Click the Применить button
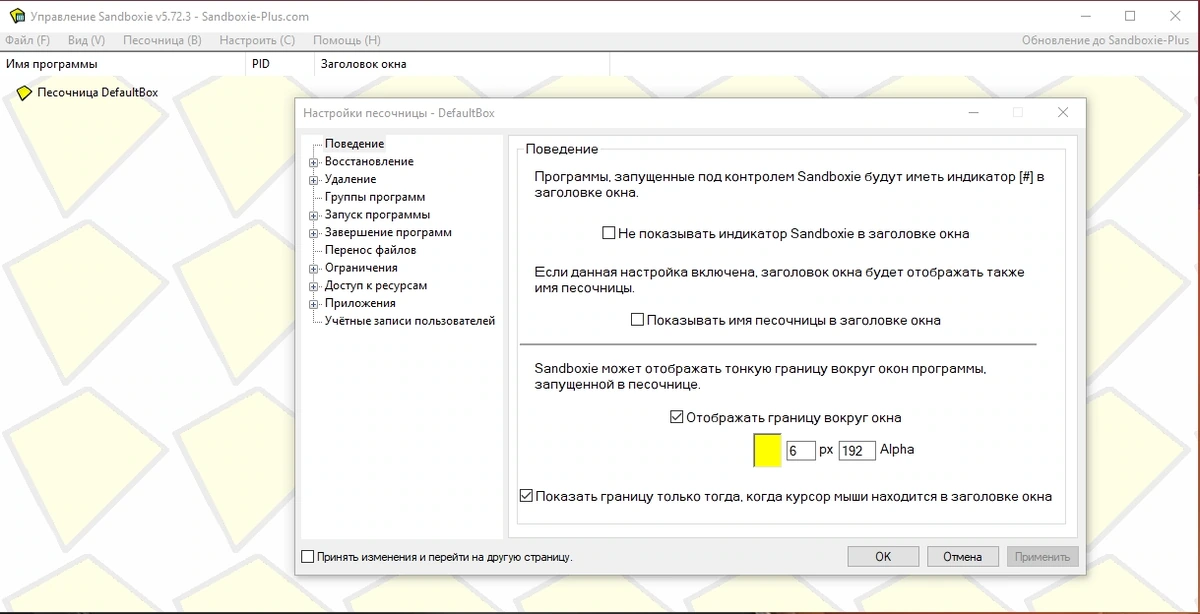This screenshot has height=614, width=1200. click(x=1043, y=557)
